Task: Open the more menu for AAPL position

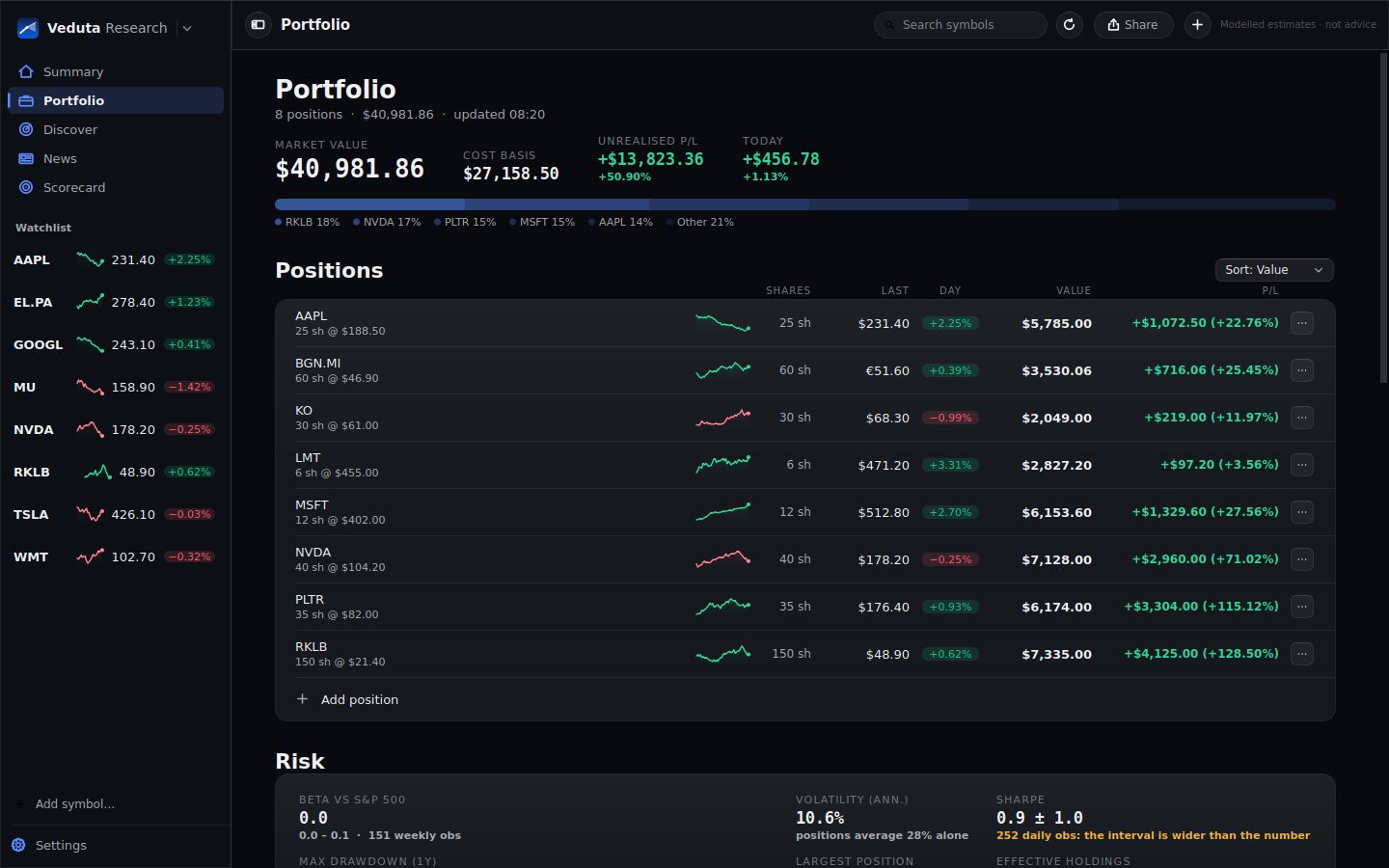Action: click(x=1302, y=323)
